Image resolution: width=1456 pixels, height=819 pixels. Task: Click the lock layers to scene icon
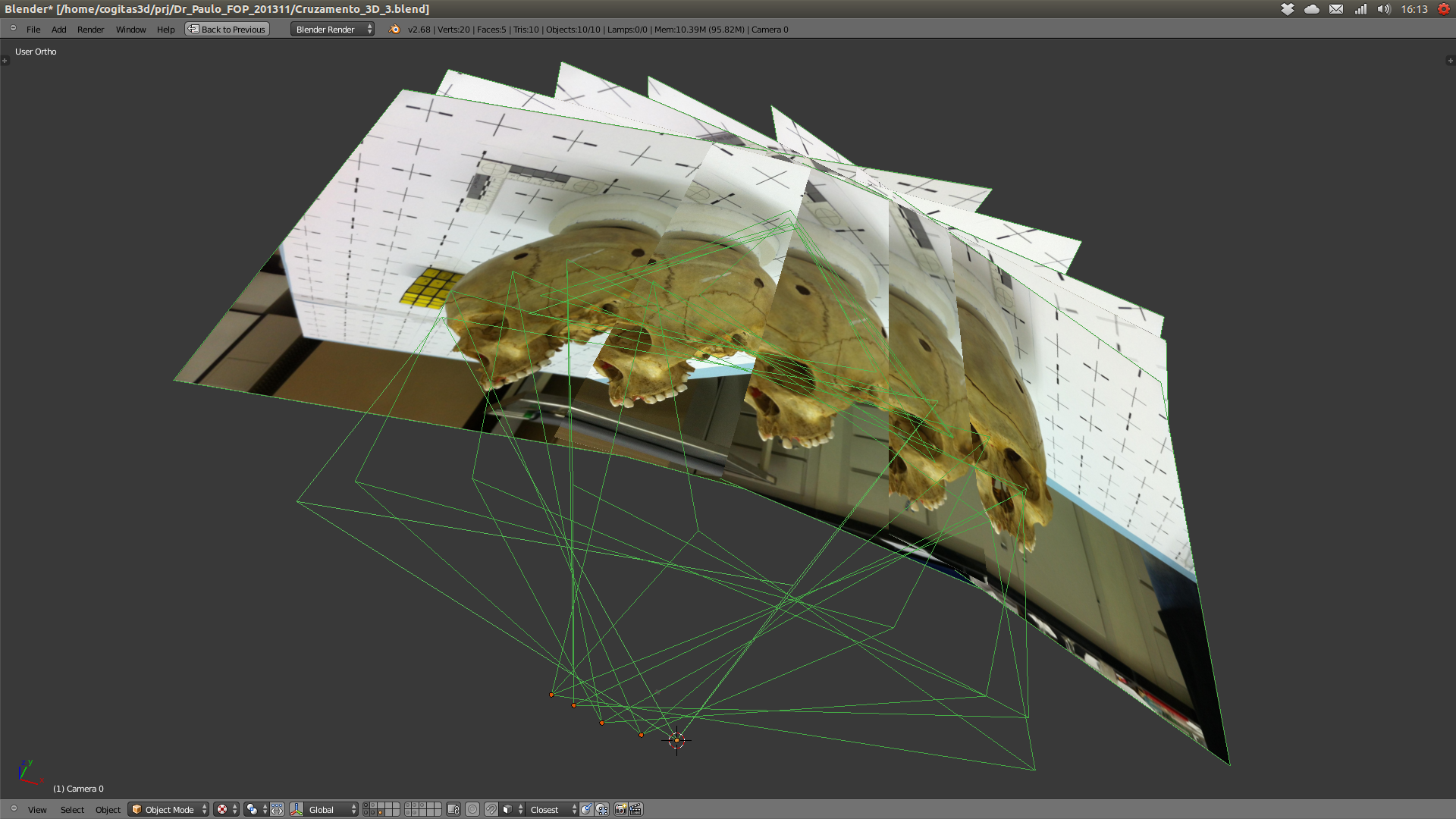(453, 809)
